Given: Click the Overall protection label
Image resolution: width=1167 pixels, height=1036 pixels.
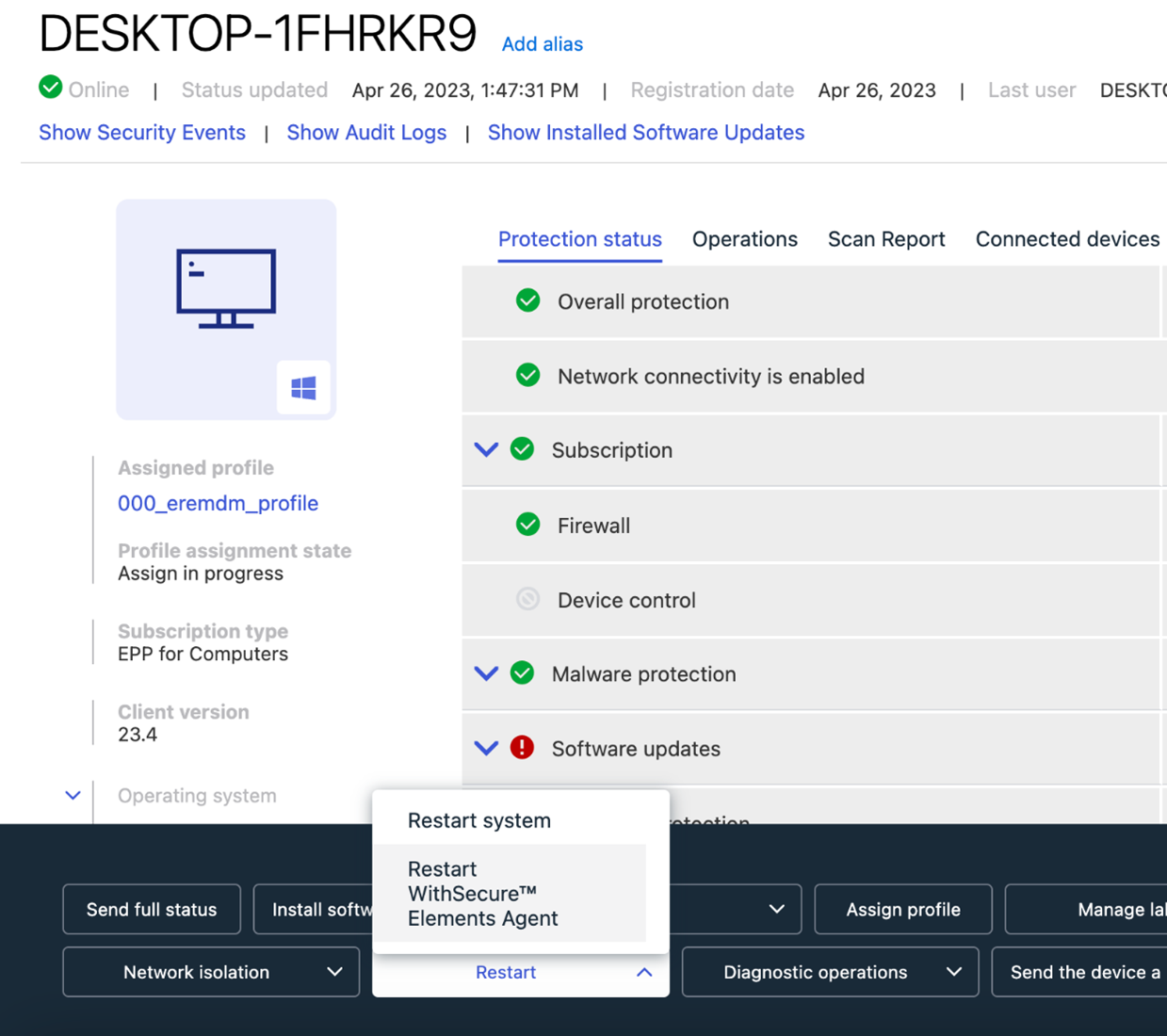Looking at the screenshot, I should (643, 301).
